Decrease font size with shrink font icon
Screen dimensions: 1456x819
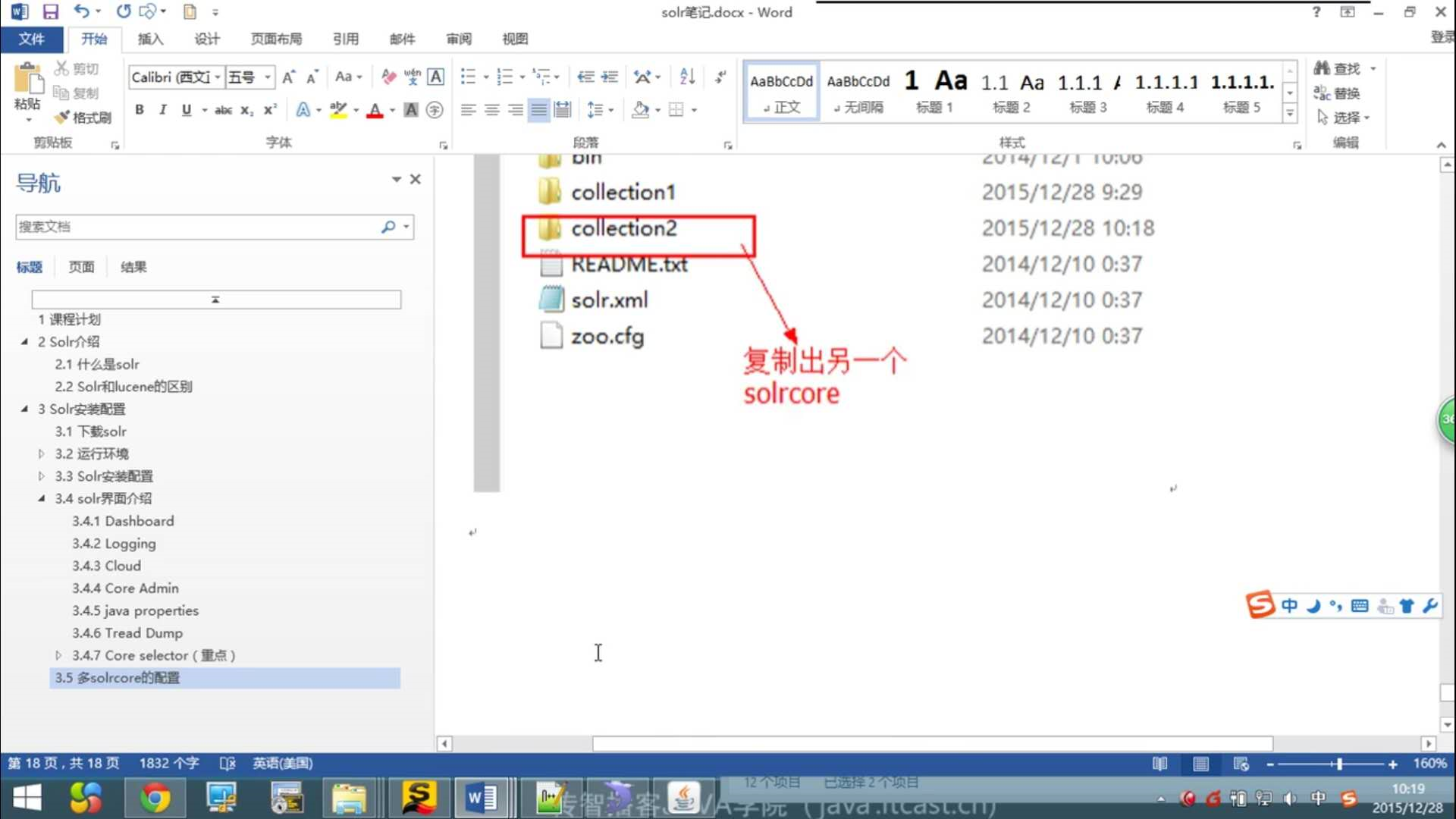[312, 77]
